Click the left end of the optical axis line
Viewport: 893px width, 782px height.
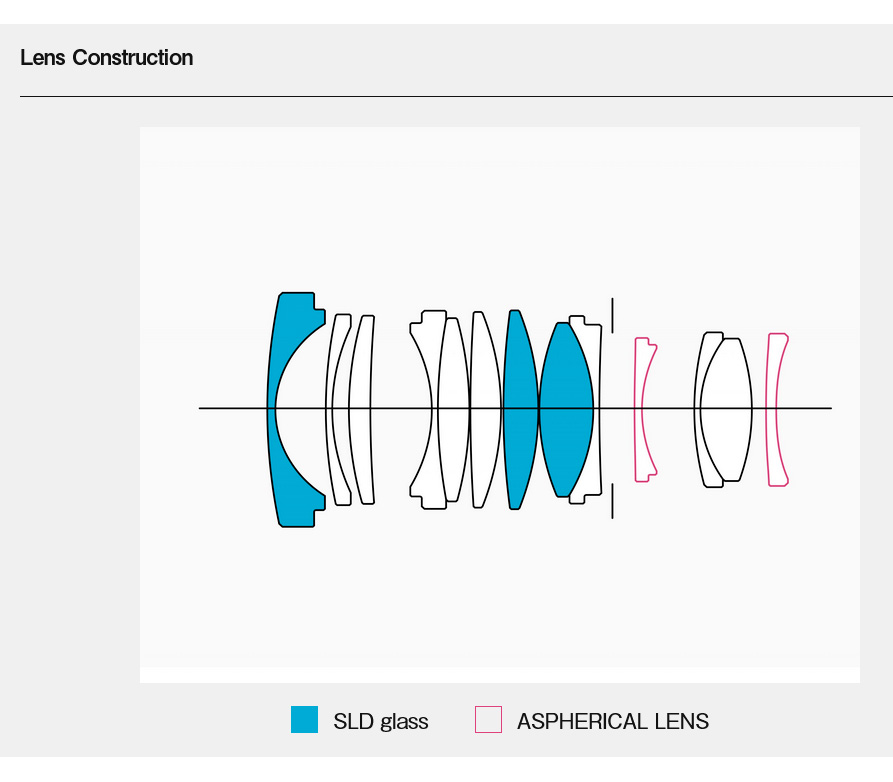[x=203, y=408]
